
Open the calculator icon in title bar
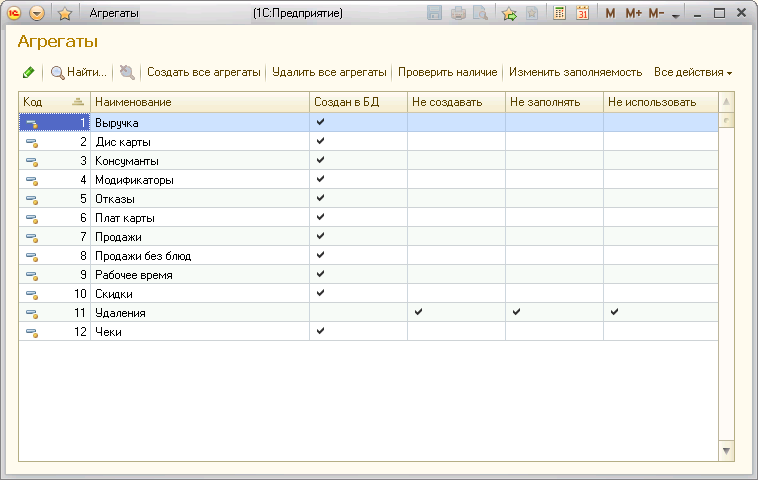coord(559,14)
